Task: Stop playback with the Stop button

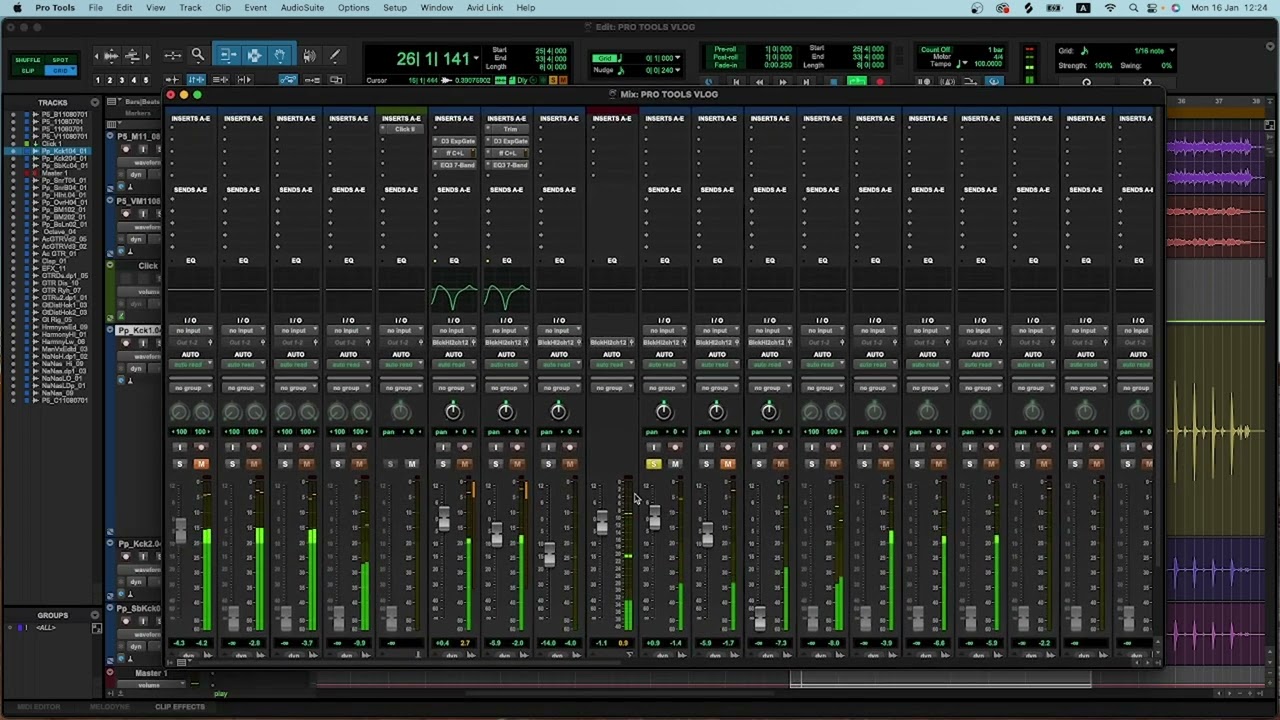Action: coord(832,82)
